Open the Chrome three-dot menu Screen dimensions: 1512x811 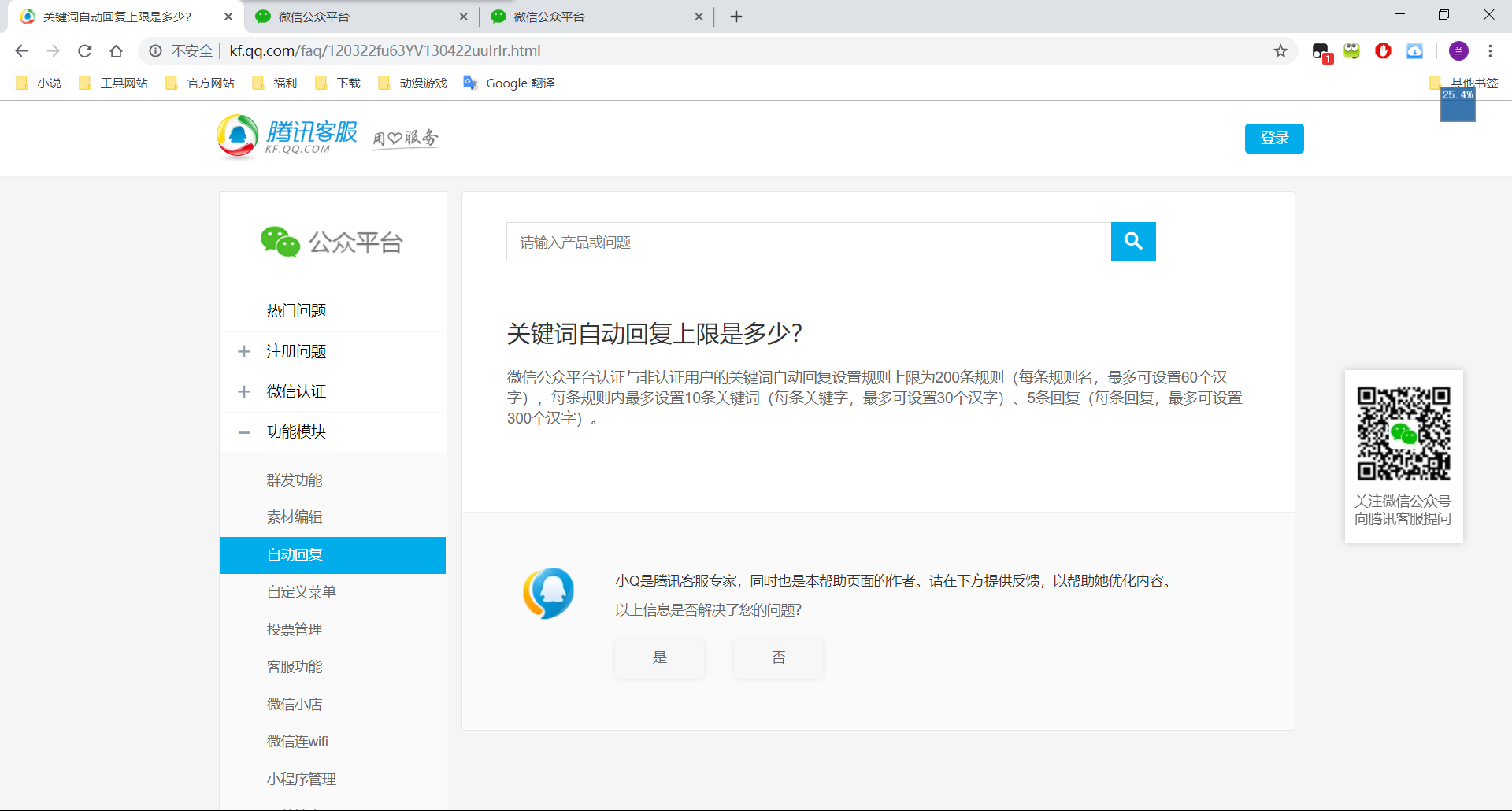1490,51
